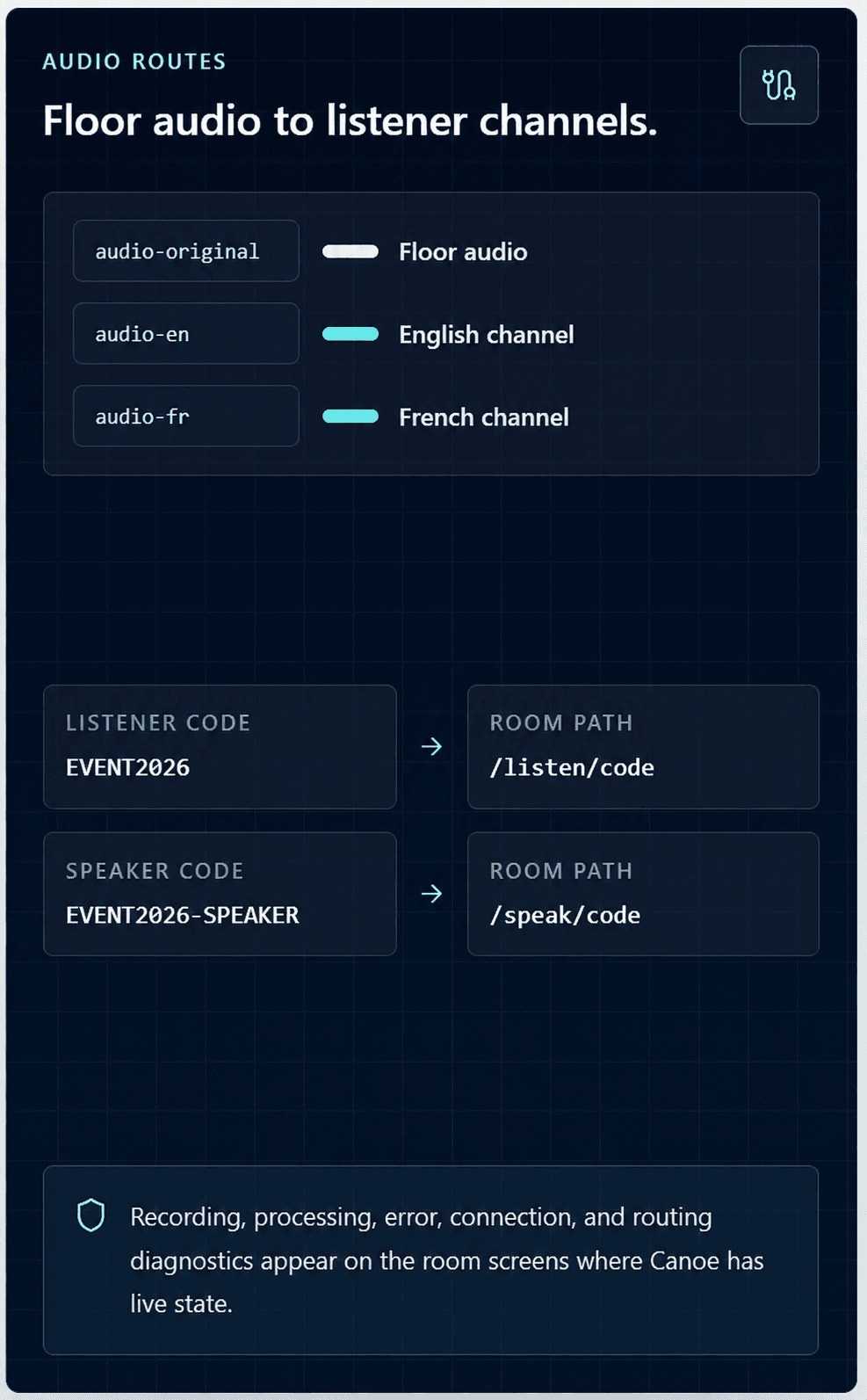Click the Floor audio to listener channels heading
The height and width of the screenshot is (1400, 867).
(x=350, y=120)
